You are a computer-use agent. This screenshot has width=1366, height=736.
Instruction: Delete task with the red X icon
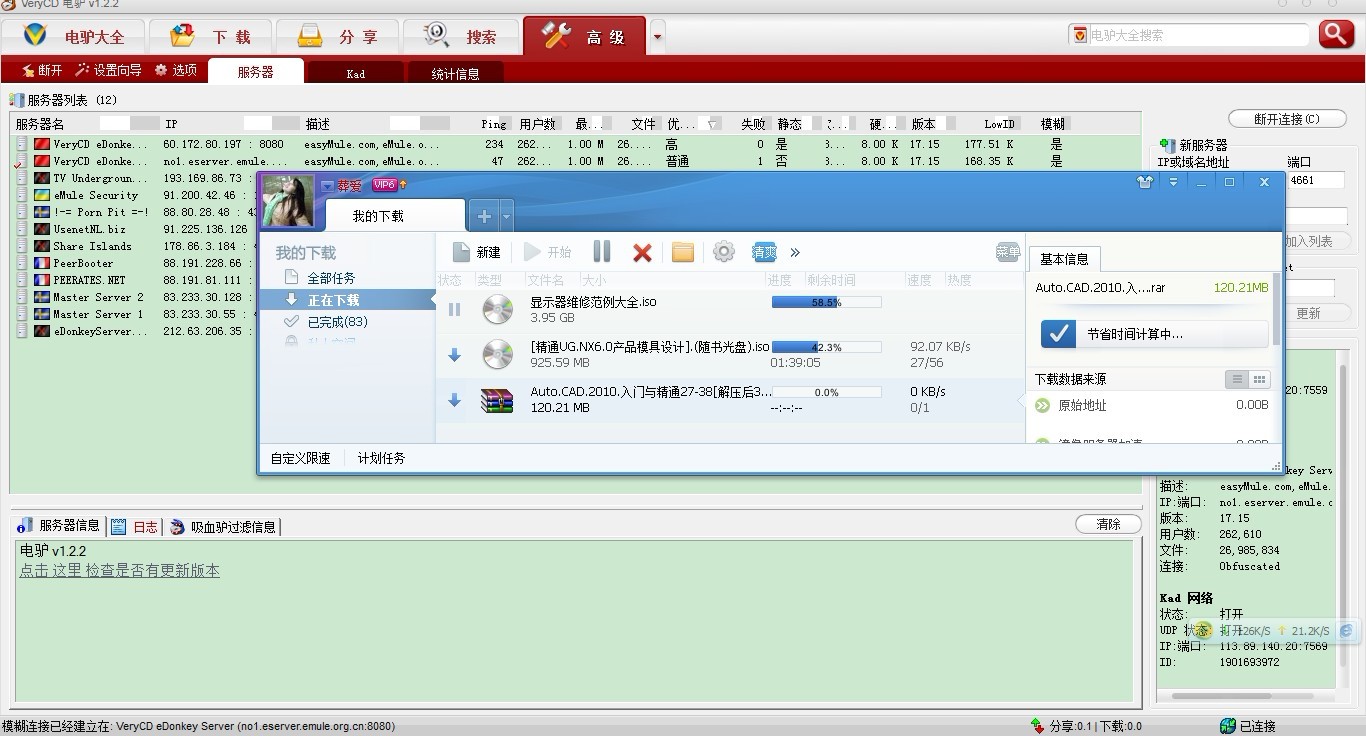point(642,252)
